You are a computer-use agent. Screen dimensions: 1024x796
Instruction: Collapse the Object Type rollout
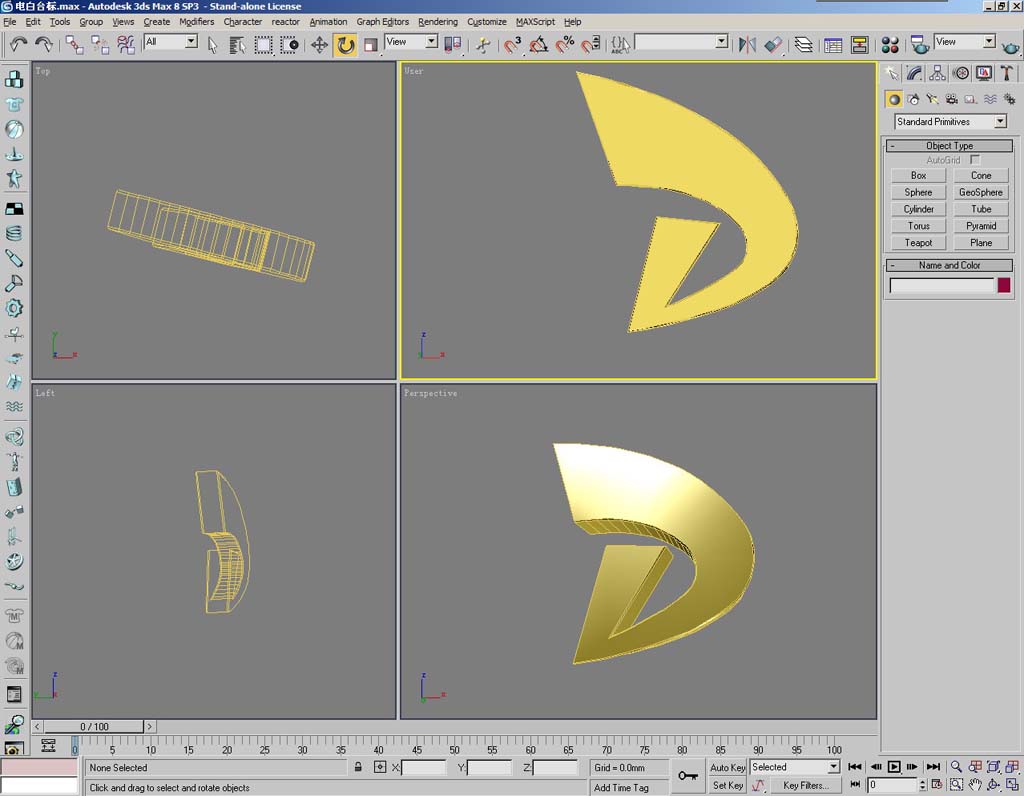(x=949, y=146)
